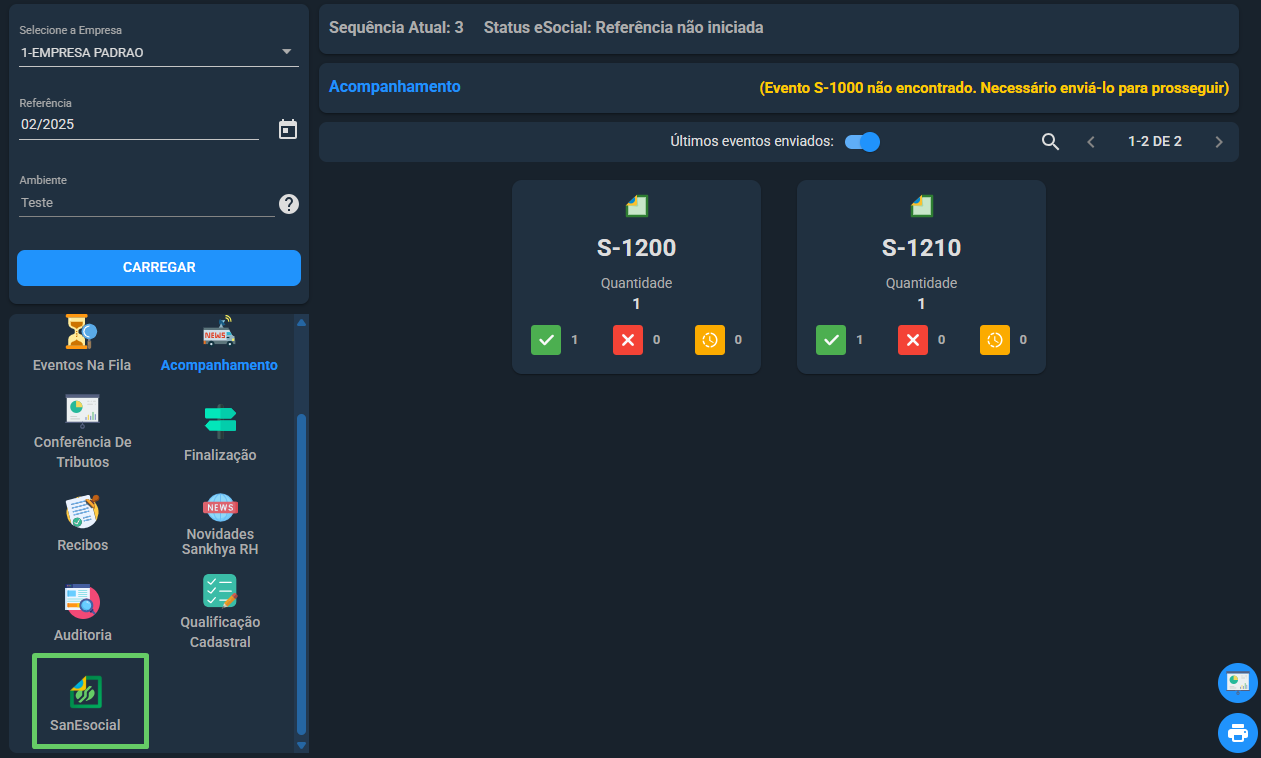The width and height of the screenshot is (1261, 758).
Task: Click the Auditoria label
Action: [x=83, y=635]
